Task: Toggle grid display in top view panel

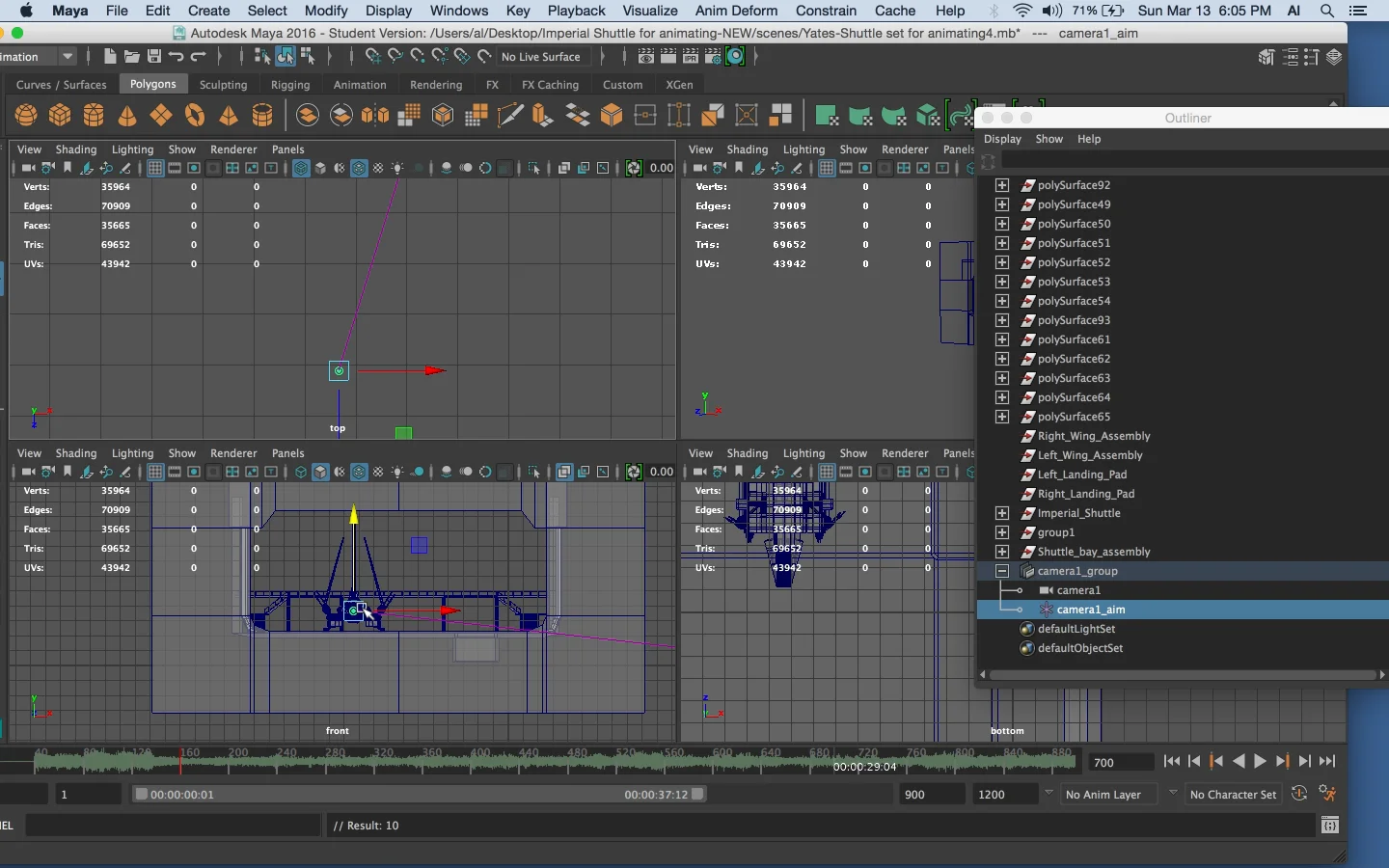Action: [155, 168]
